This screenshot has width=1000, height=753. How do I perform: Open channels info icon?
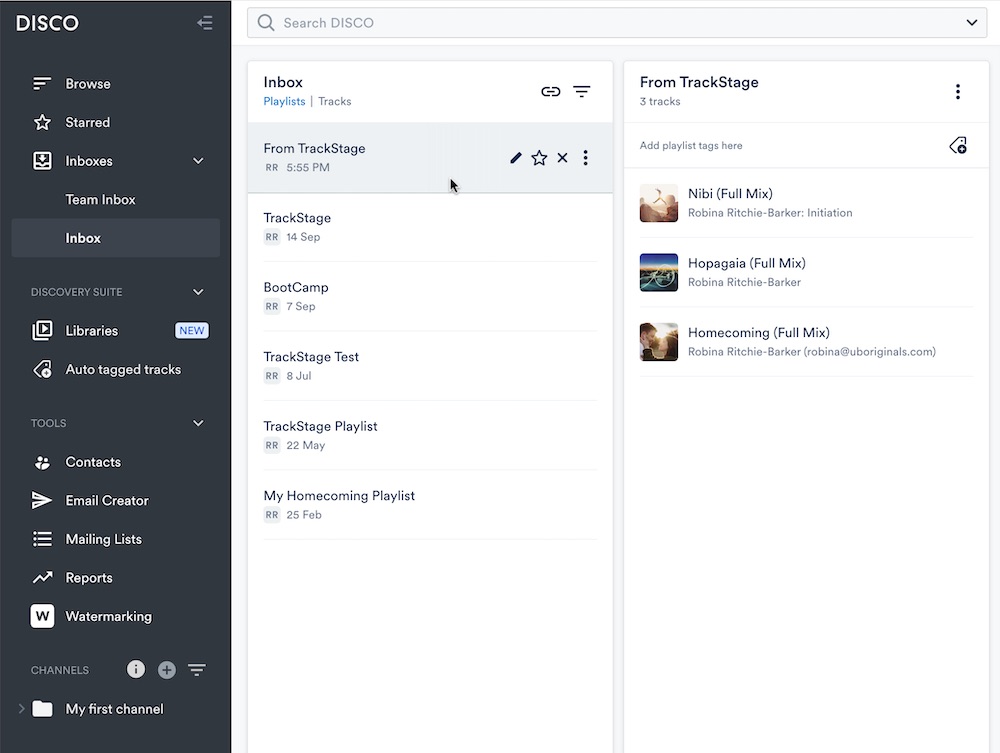(136, 669)
